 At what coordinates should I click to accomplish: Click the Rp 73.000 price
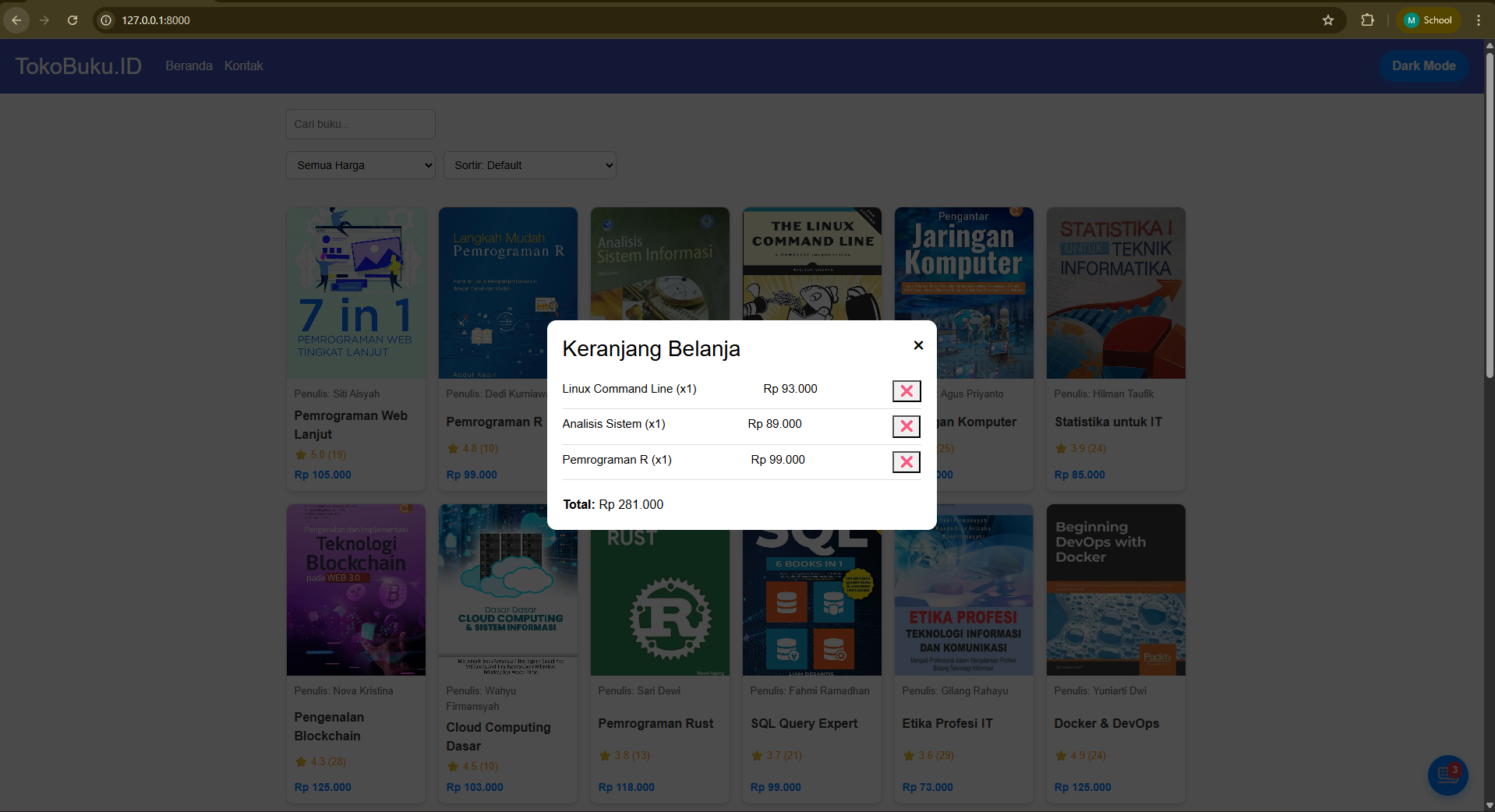(x=928, y=787)
